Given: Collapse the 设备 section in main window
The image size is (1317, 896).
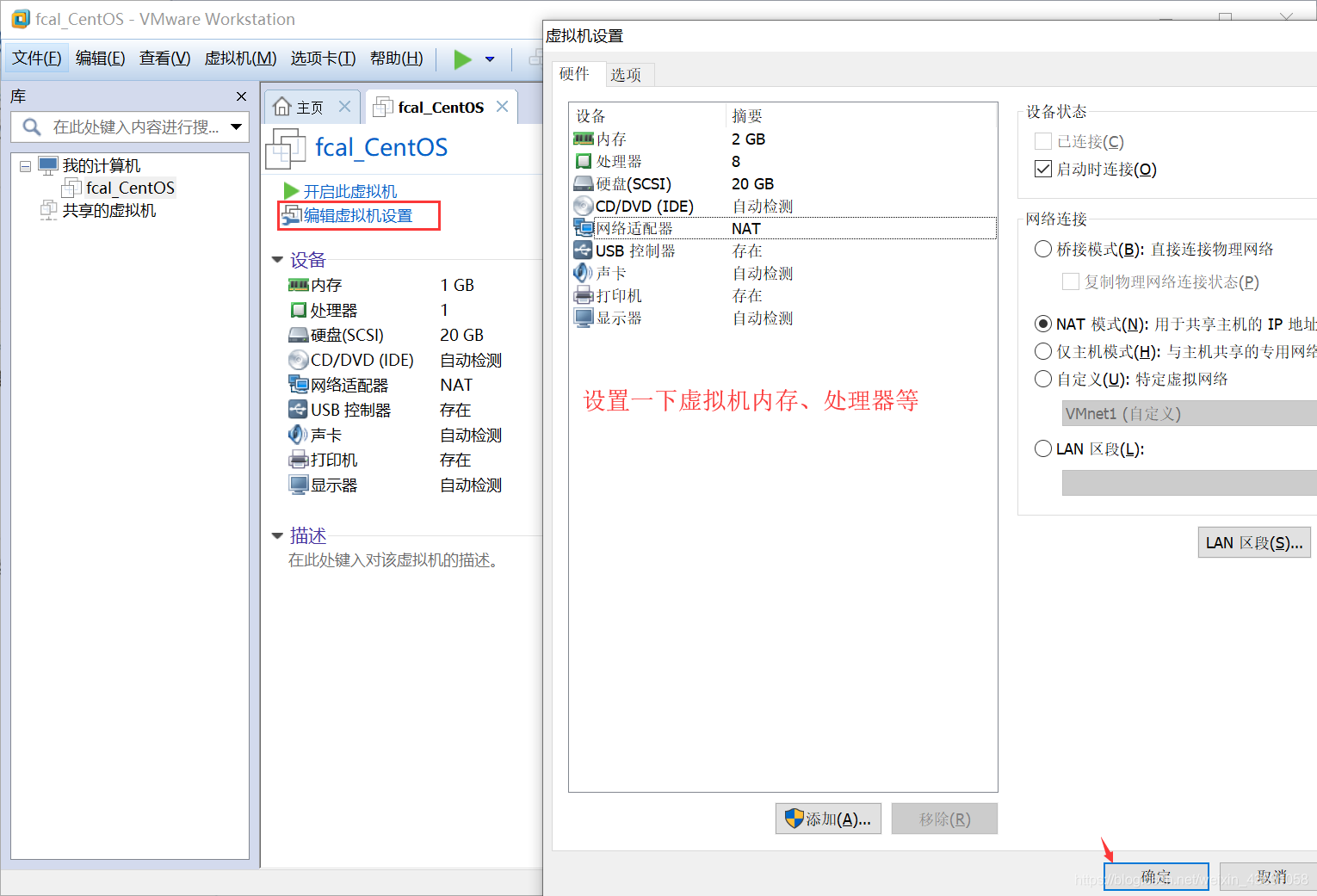Looking at the screenshot, I should (x=277, y=259).
